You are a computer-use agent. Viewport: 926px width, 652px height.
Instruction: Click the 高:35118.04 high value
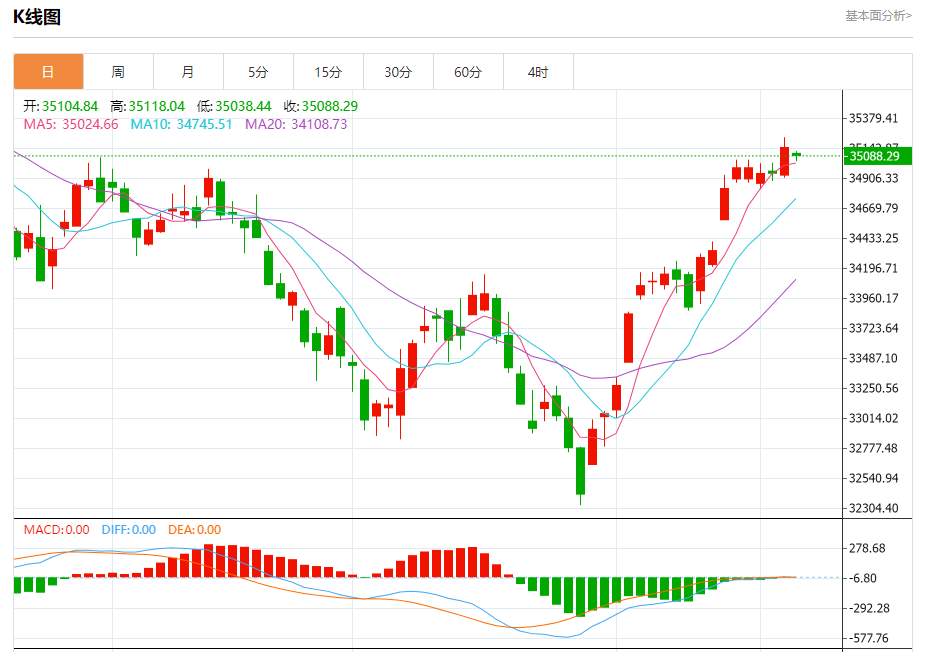point(148,106)
